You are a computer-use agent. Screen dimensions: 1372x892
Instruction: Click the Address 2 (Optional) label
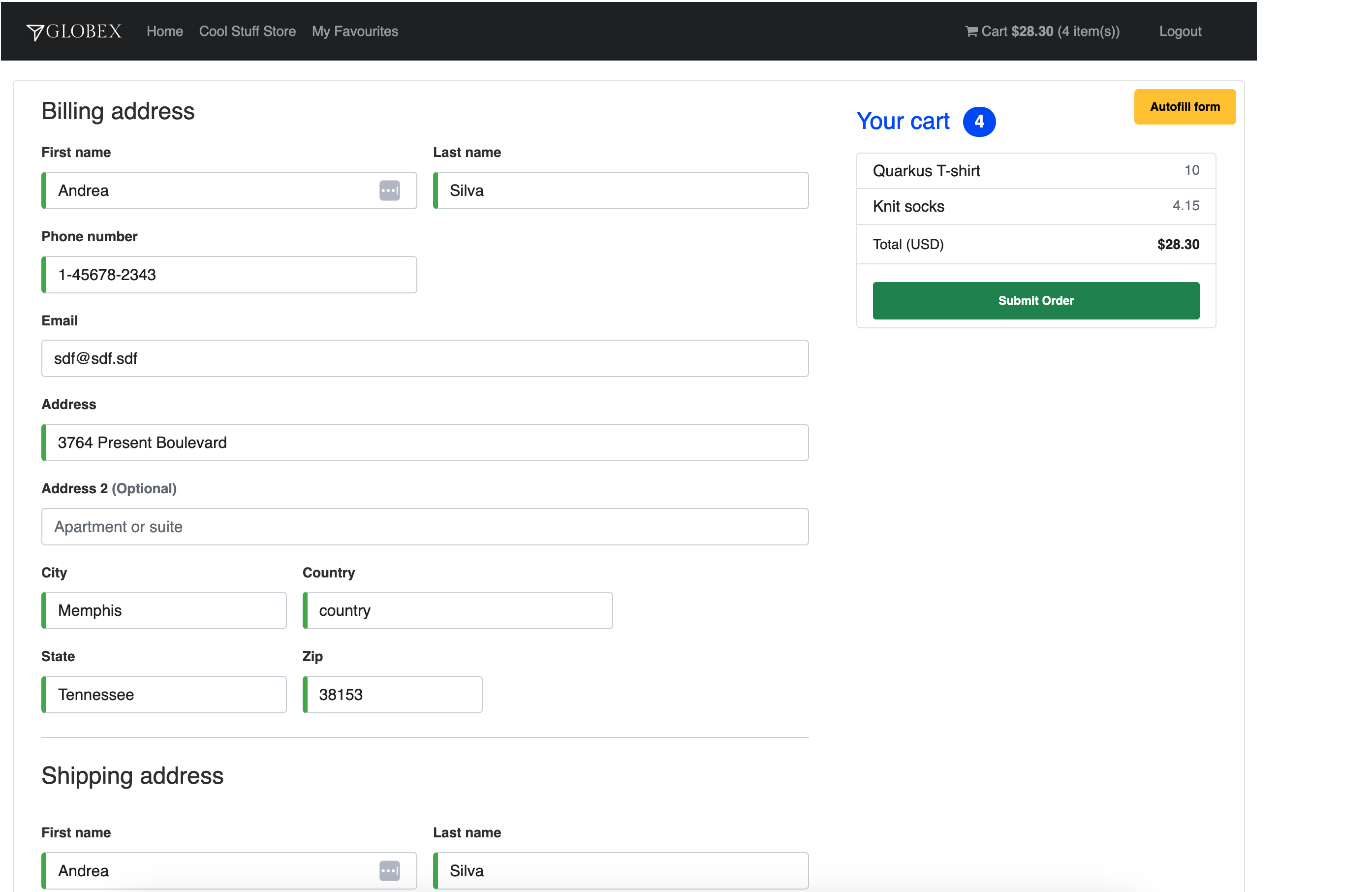[x=109, y=489]
